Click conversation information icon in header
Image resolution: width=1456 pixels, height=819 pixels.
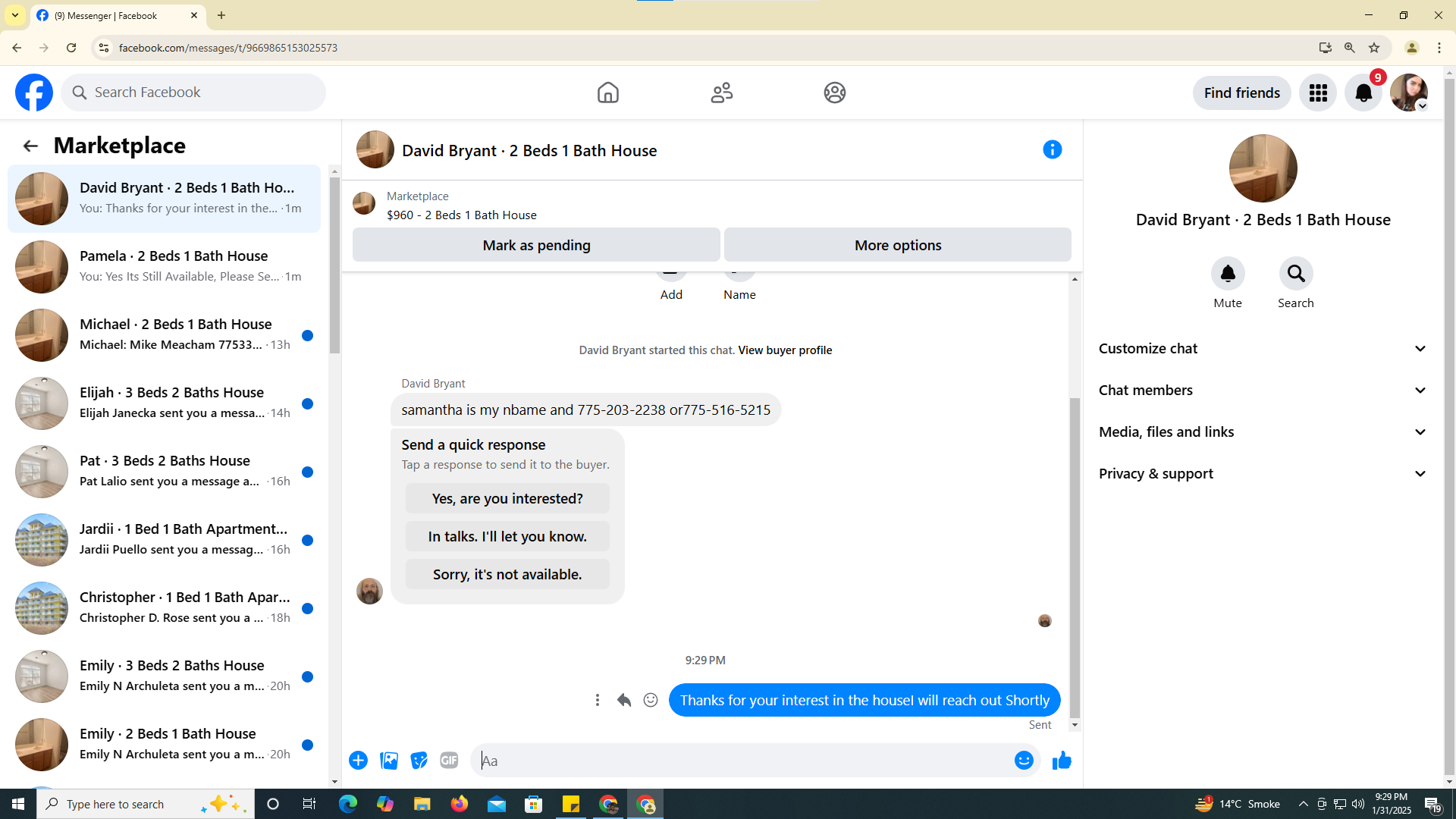pyautogui.click(x=1052, y=149)
